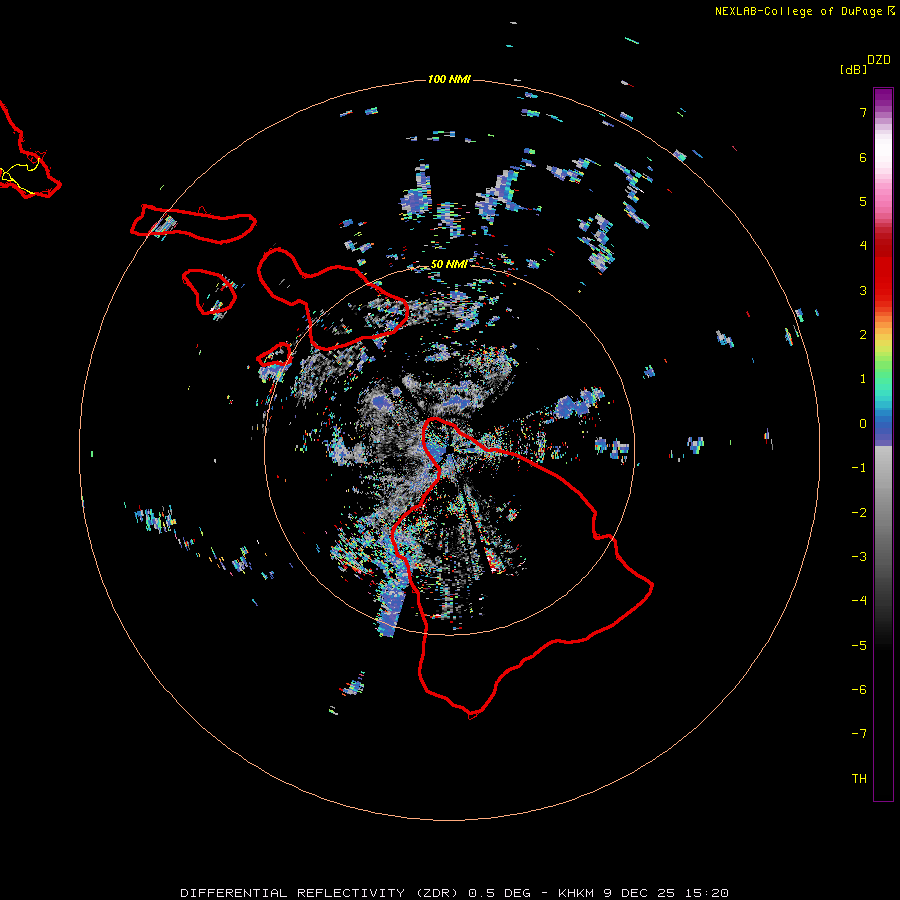Click the TH threshold label on legend

coord(859,779)
